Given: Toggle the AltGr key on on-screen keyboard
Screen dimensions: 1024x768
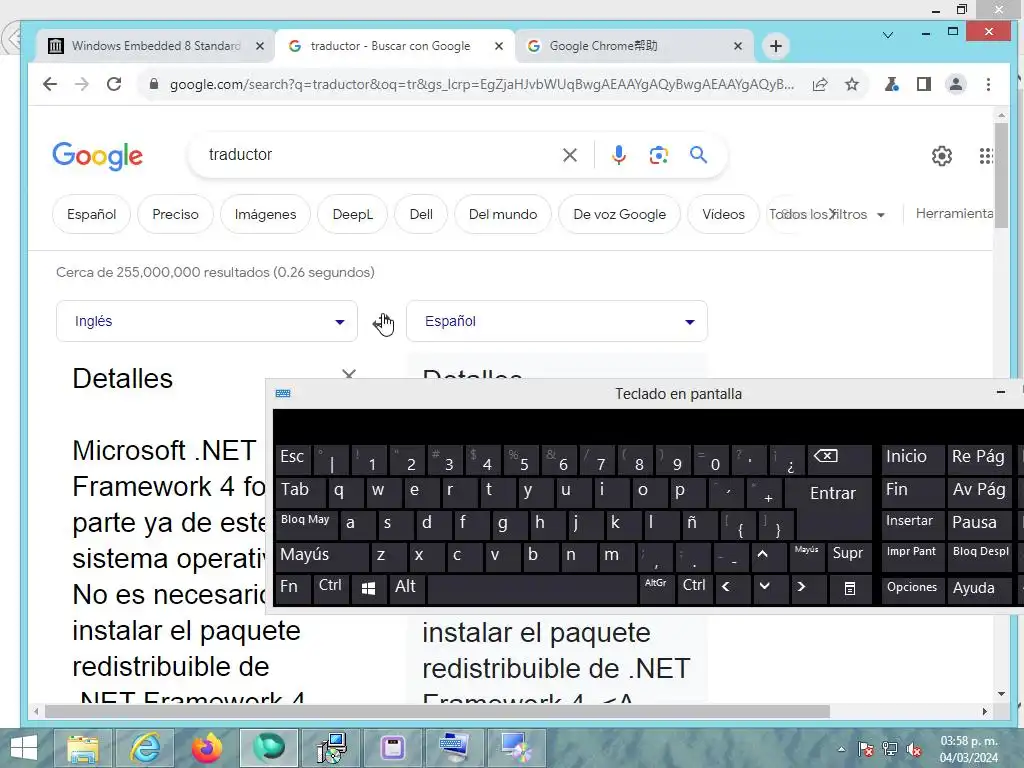Looking at the screenshot, I should [656, 588].
